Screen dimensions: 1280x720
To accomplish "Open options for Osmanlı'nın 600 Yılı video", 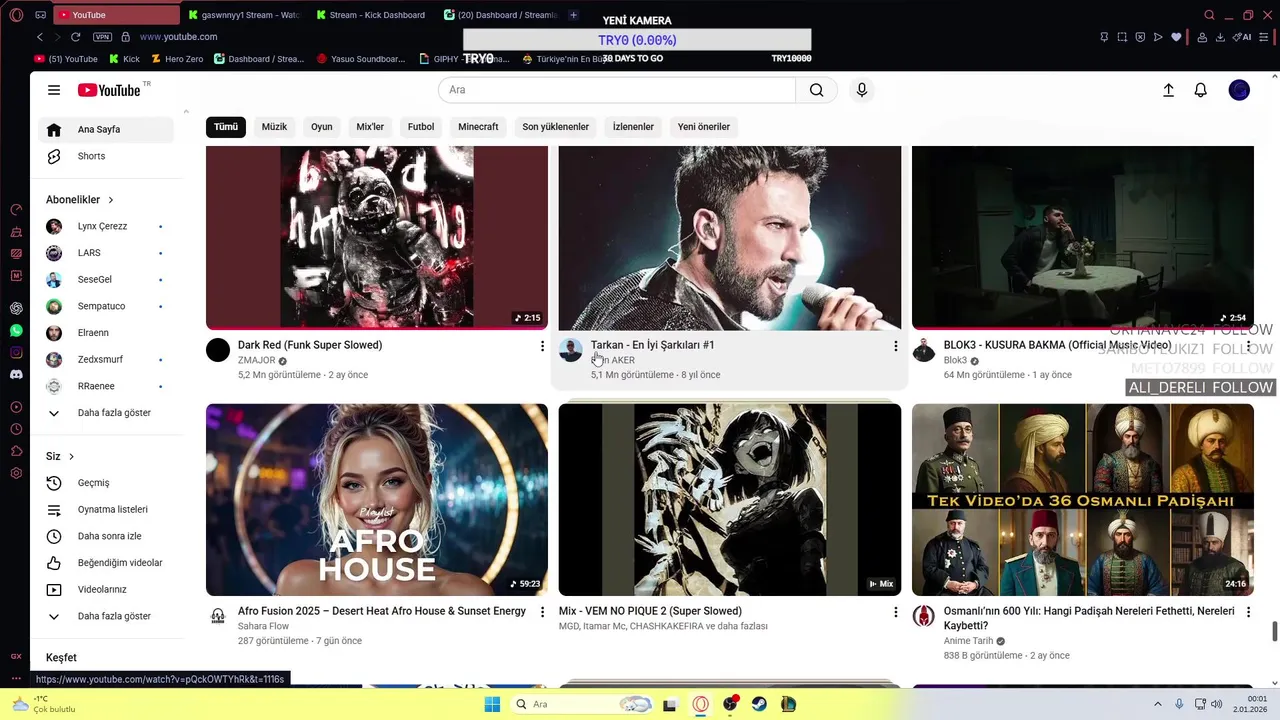I will (1248, 612).
